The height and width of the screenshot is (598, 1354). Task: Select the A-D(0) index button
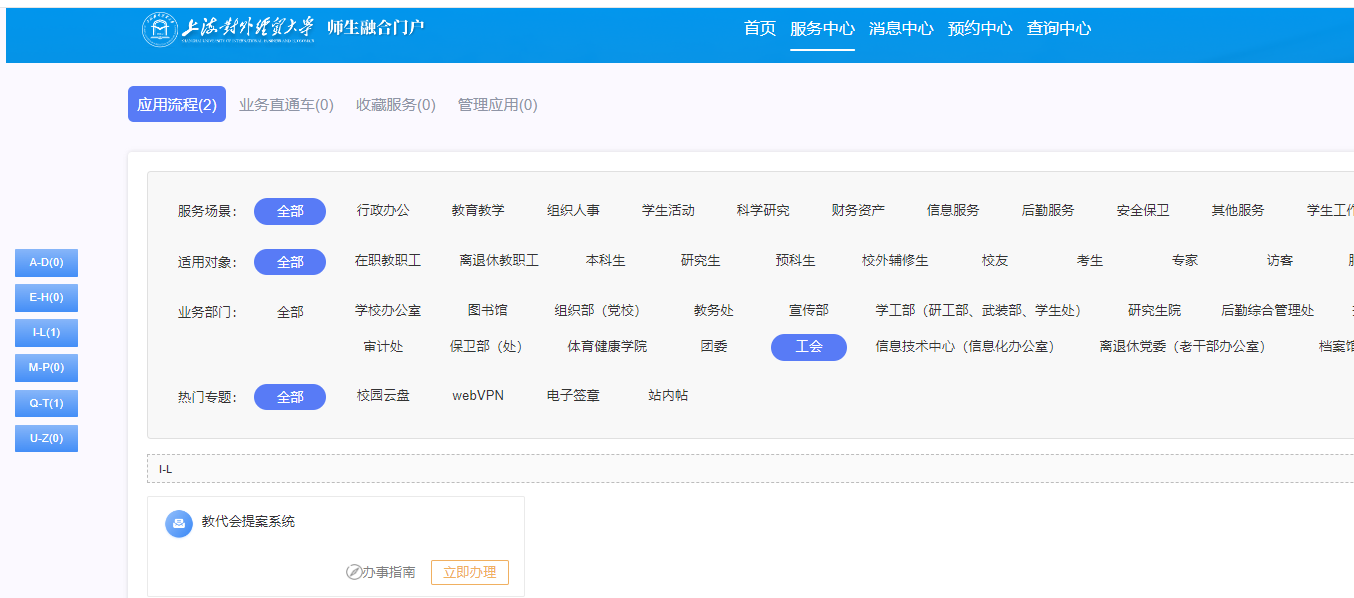pyautogui.click(x=46, y=263)
